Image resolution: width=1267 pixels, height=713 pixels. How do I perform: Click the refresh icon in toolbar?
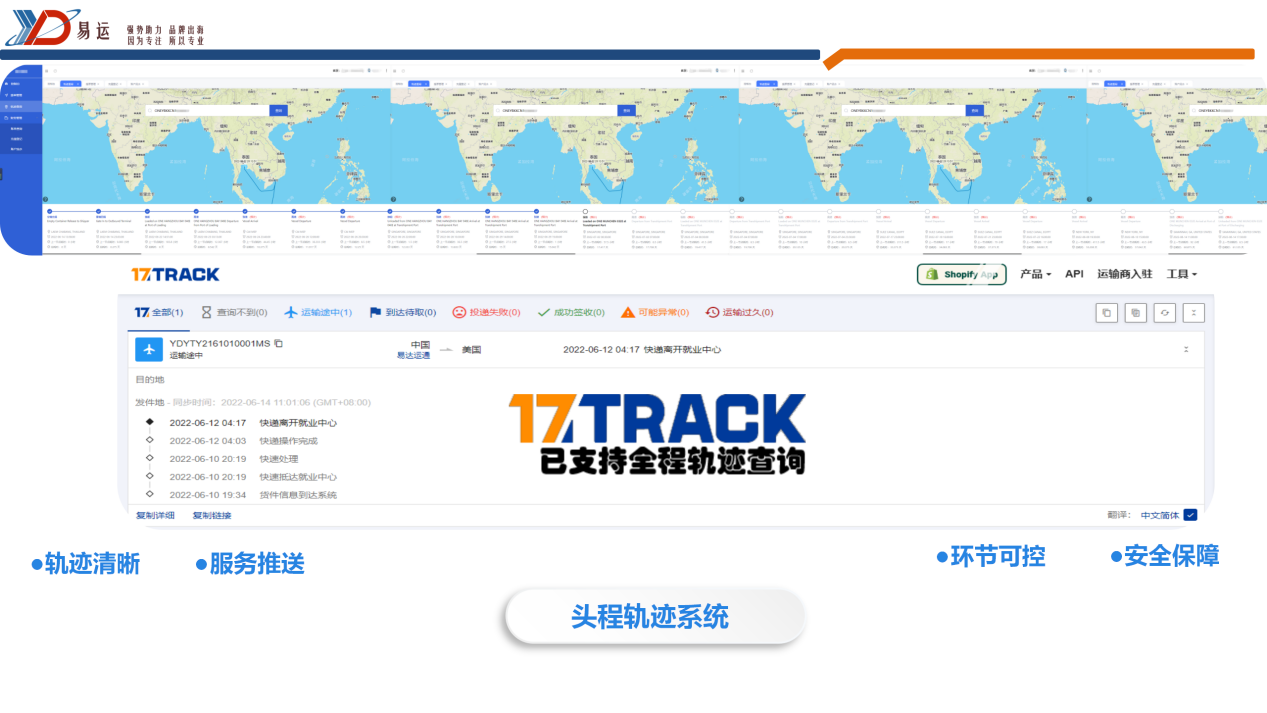[1165, 313]
